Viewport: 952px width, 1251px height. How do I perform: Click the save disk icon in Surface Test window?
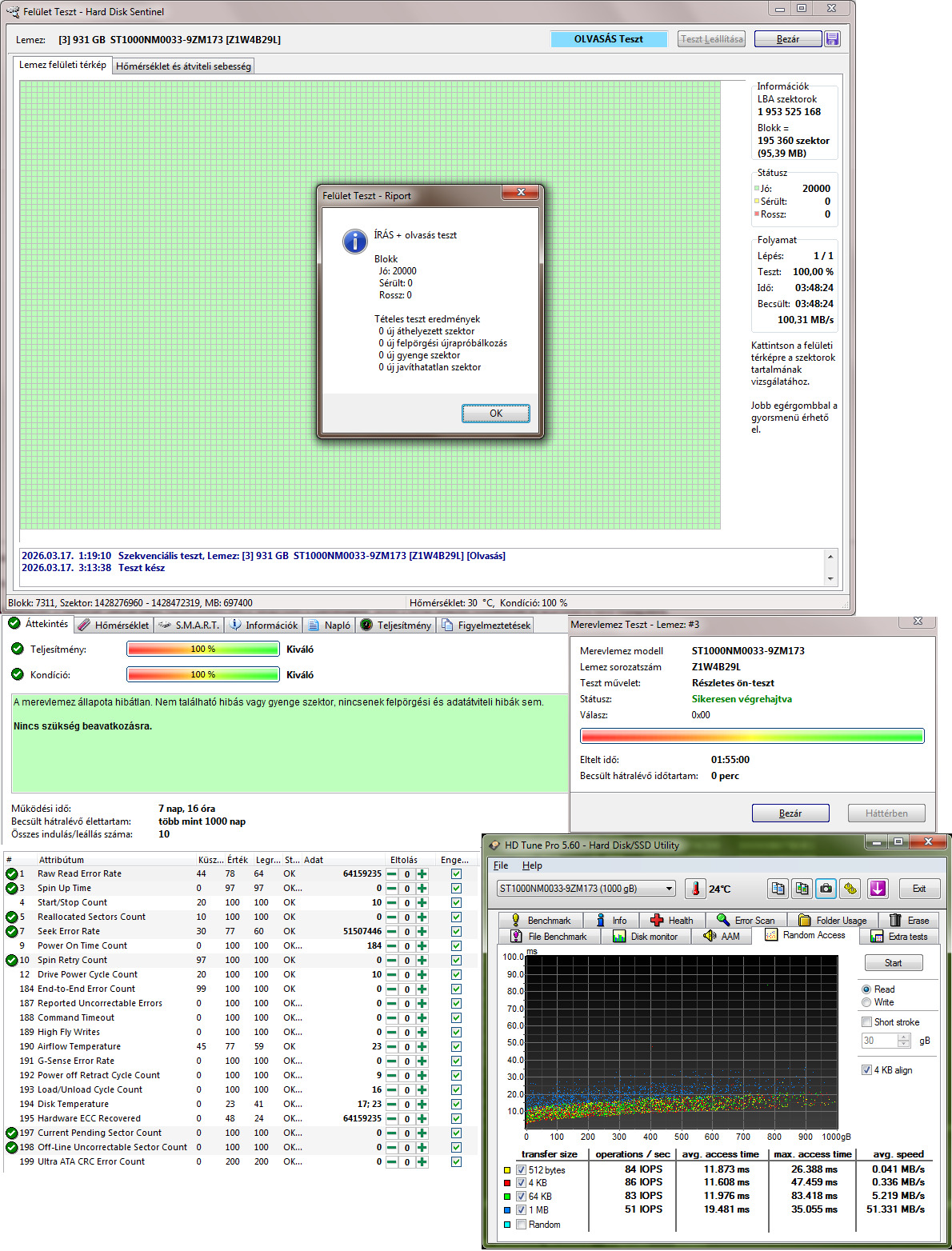pyautogui.click(x=832, y=39)
